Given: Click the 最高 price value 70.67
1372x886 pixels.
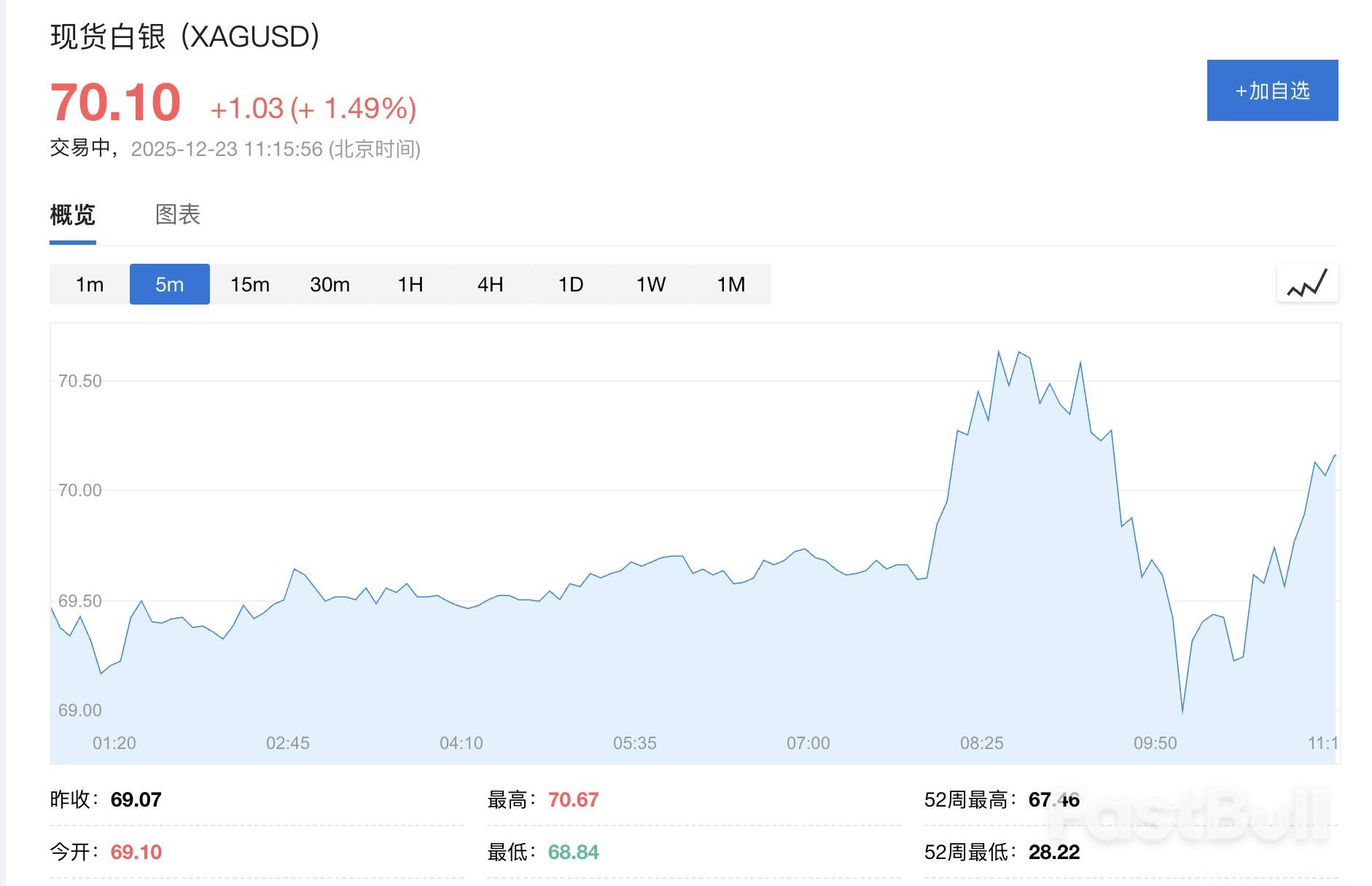Looking at the screenshot, I should [574, 799].
